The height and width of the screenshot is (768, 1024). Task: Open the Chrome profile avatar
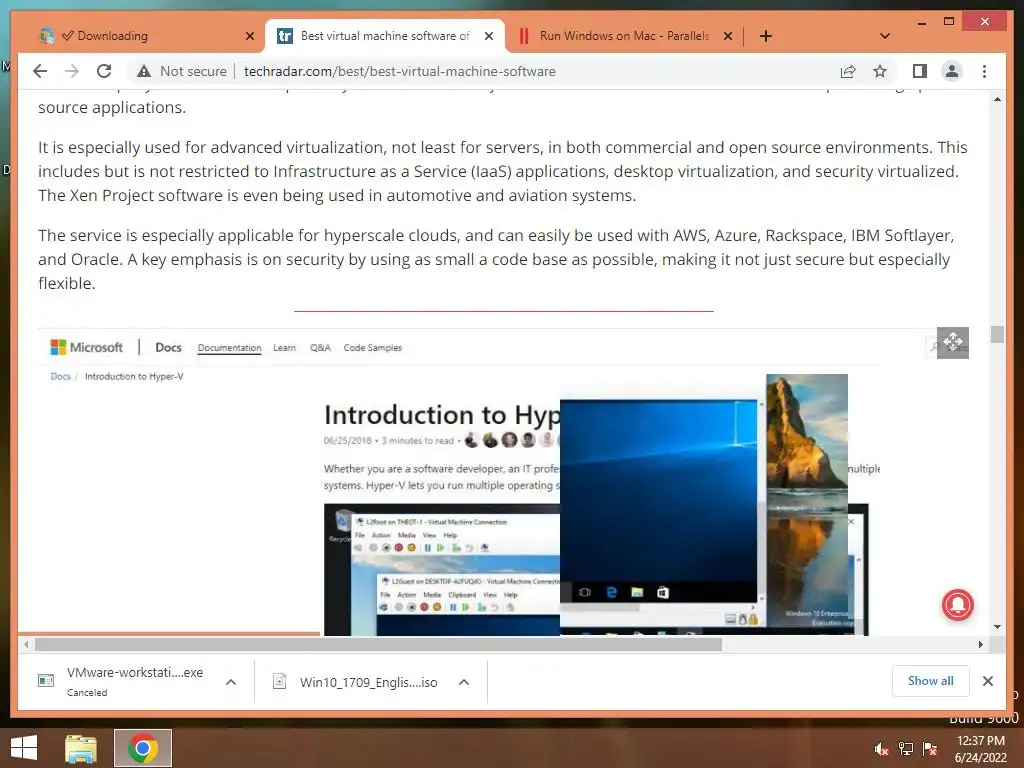(952, 71)
